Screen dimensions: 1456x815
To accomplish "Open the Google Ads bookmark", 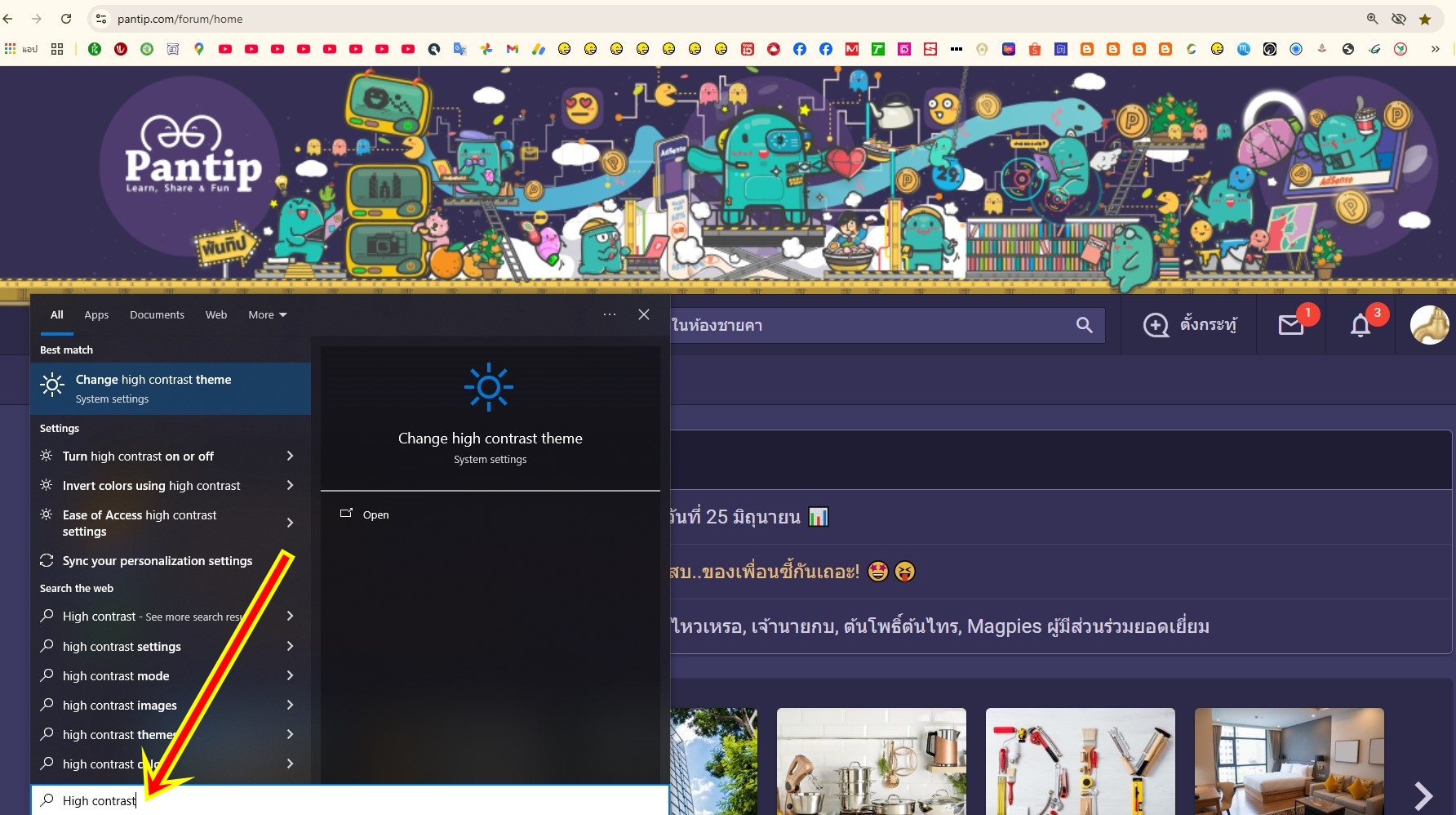I will [539, 49].
